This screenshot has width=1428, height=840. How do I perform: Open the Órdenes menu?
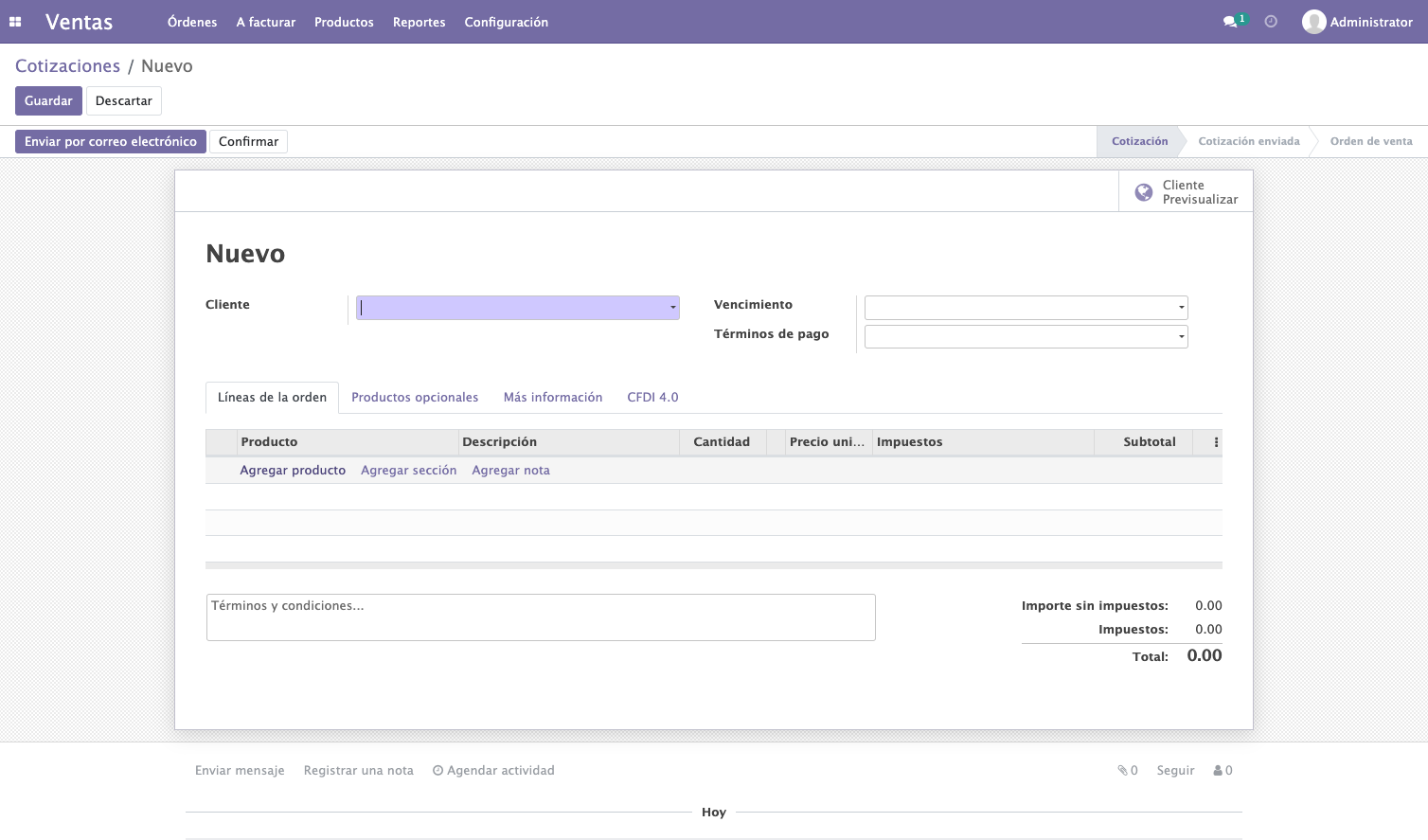pos(192,22)
